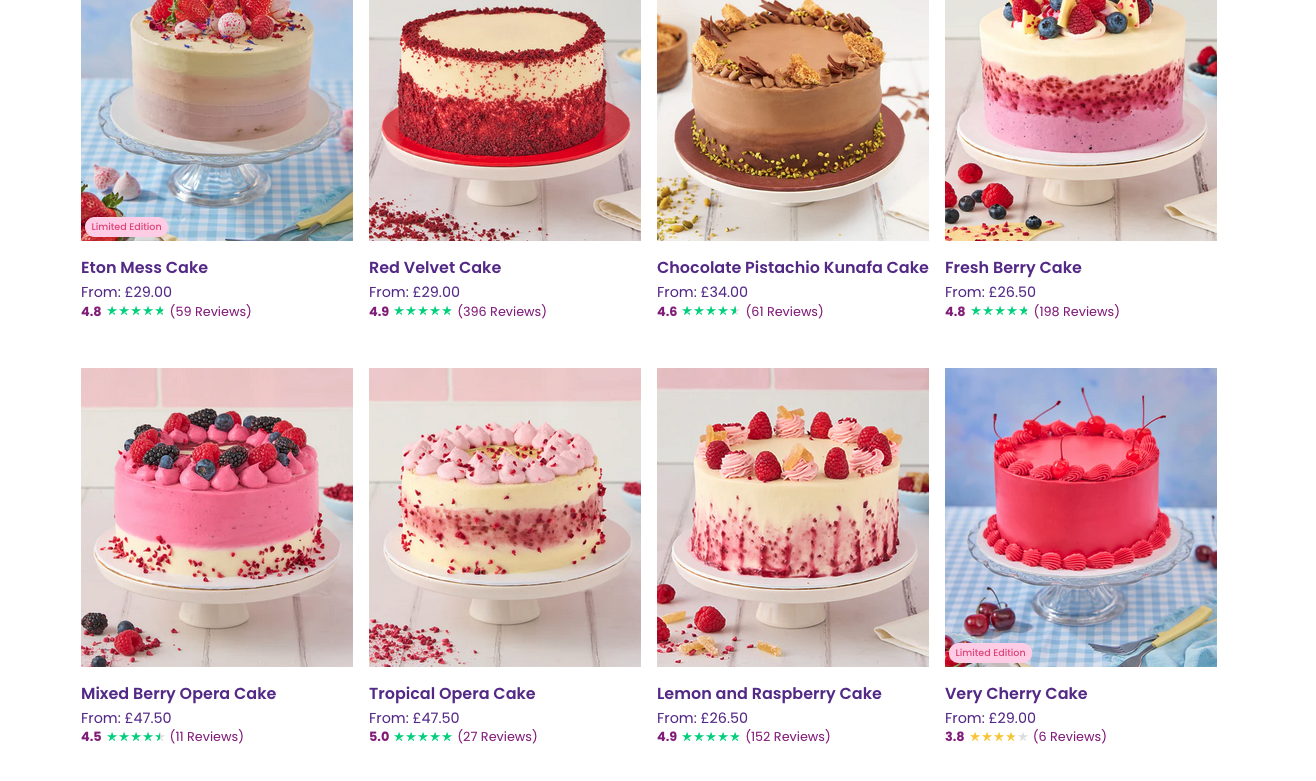Image resolution: width=1316 pixels, height=781 pixels.
Task: Click the Eton Mess Cake title link
Action: [x=144, y=268]
